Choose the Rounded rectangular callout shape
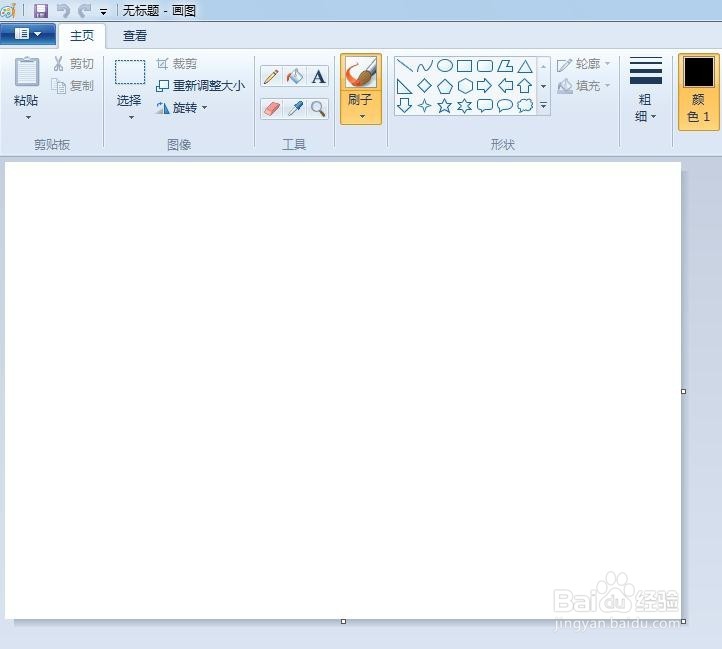 pos(485,105)
